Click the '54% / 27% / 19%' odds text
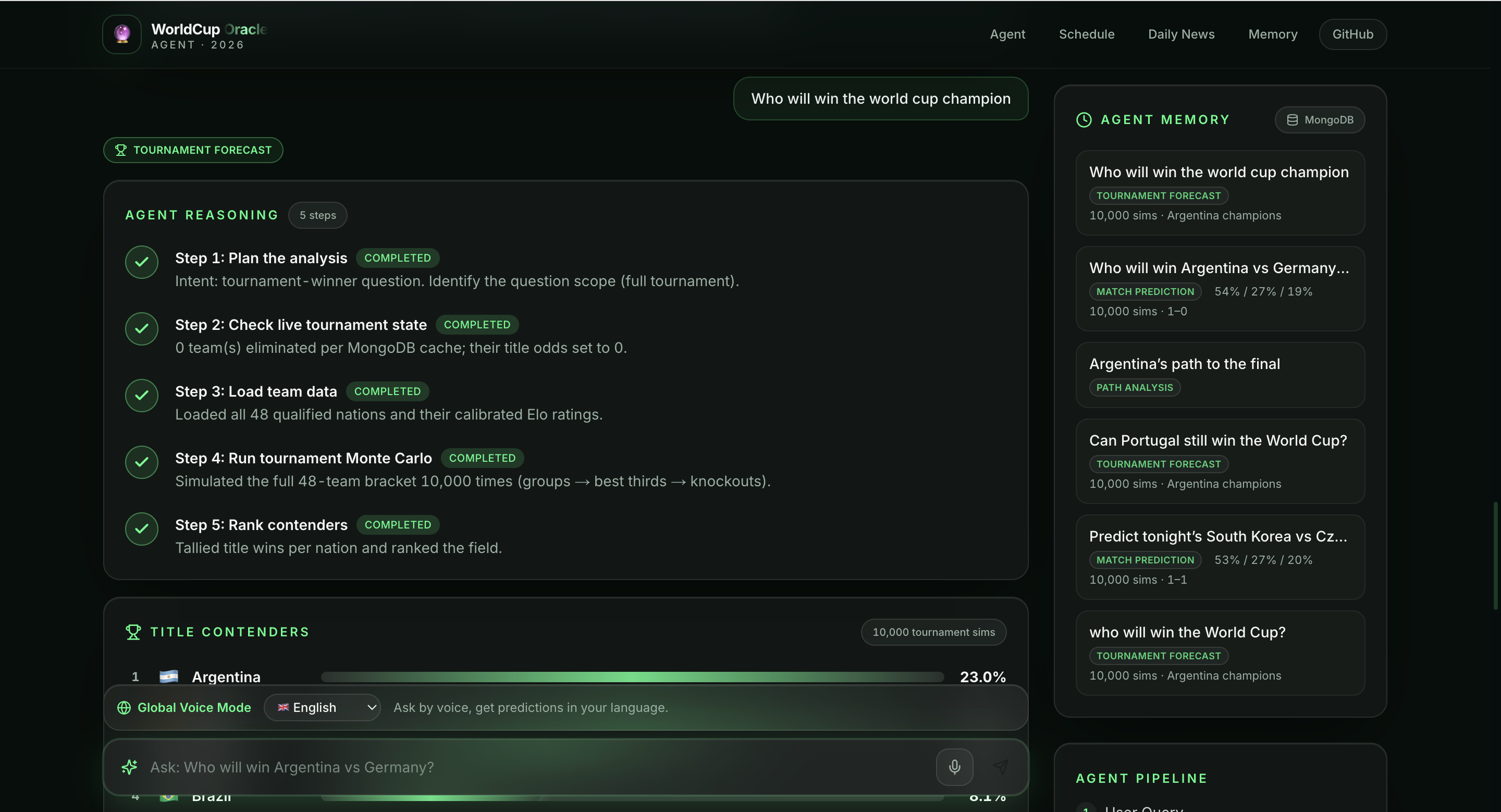Viewport: 1501px width, 812px height. 1263,291
